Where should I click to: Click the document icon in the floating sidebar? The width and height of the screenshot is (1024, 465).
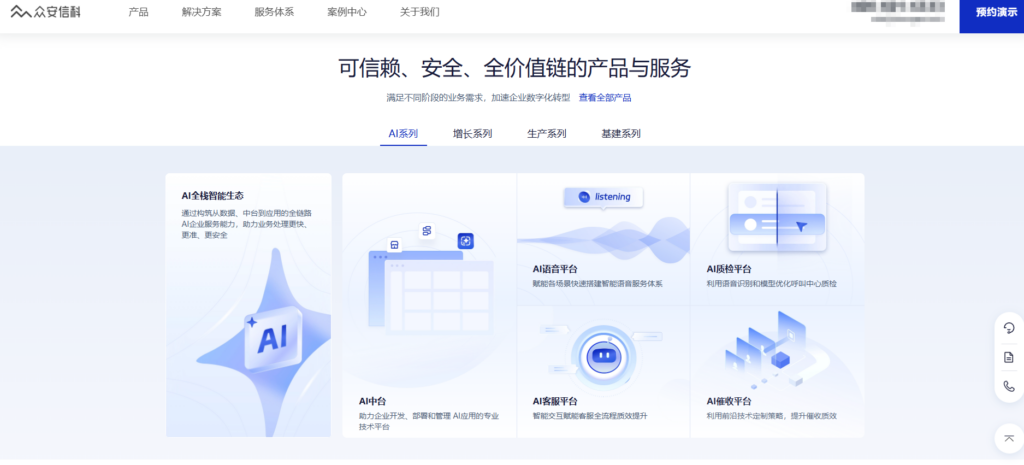[1008, 357]
